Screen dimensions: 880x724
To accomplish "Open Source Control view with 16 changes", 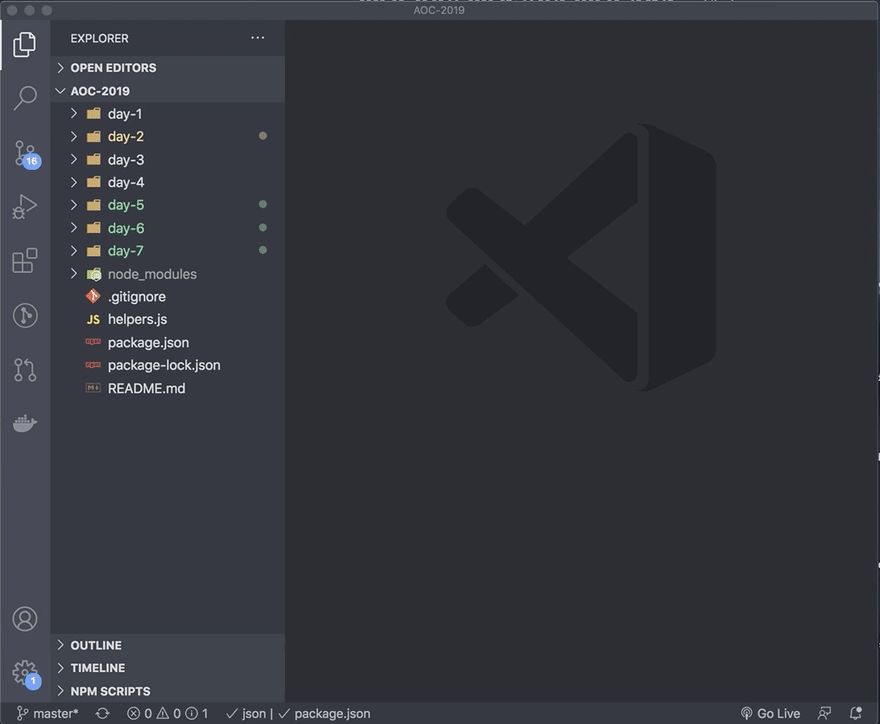I will point(26,154).
